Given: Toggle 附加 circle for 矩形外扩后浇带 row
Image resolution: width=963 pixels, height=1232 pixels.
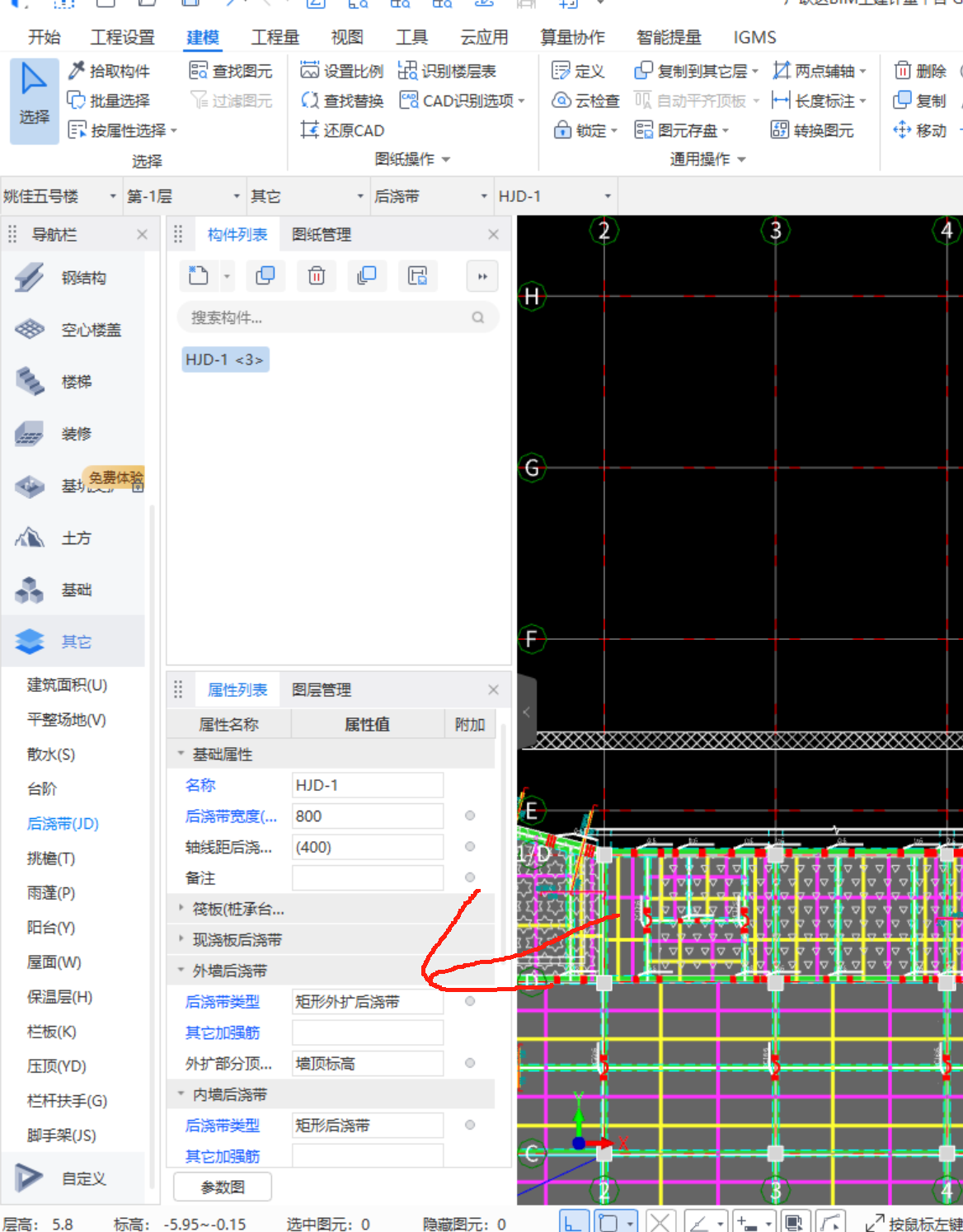Looking at the screenshot, I should pos(470,1001).
